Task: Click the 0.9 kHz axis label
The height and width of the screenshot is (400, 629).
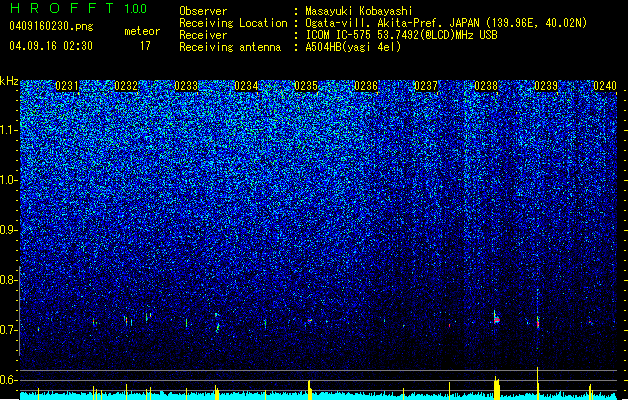Action: [8, 230]
